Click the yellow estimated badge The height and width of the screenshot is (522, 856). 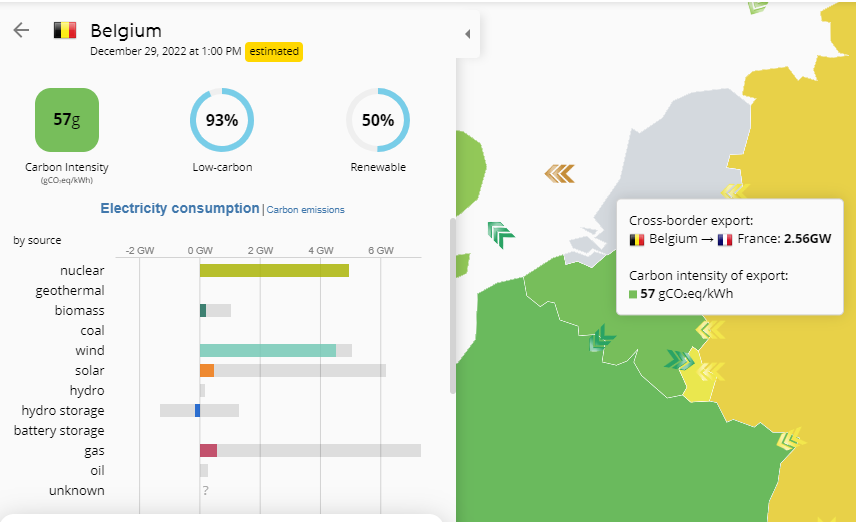(274, 51)
